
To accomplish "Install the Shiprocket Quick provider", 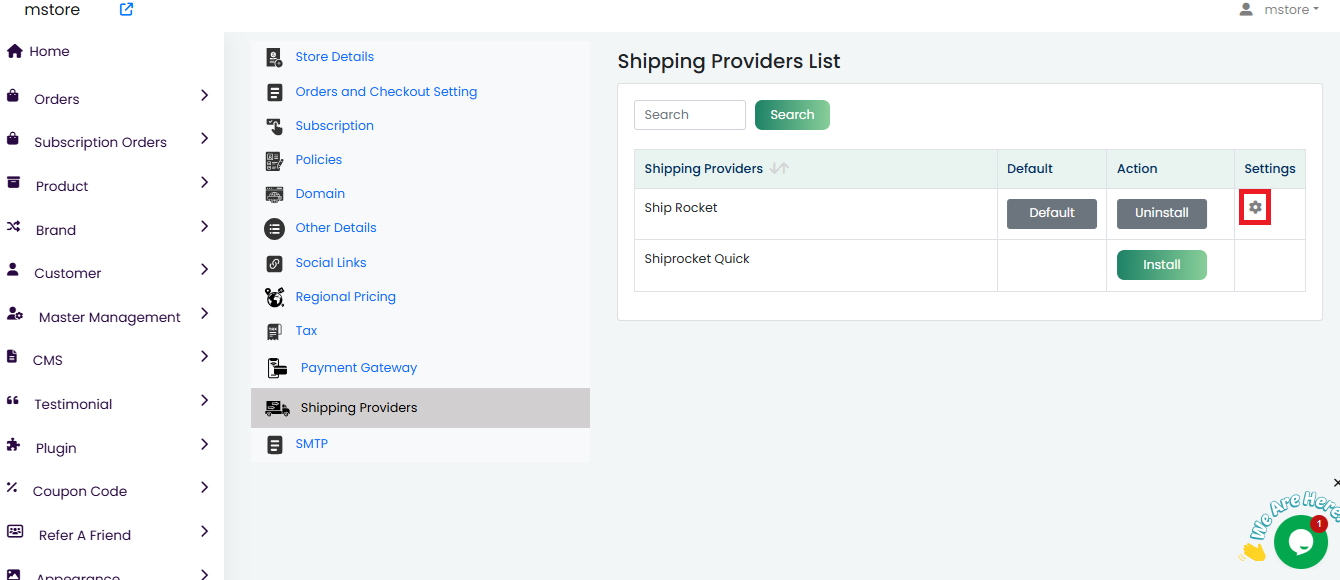I will click(1161, 265).
